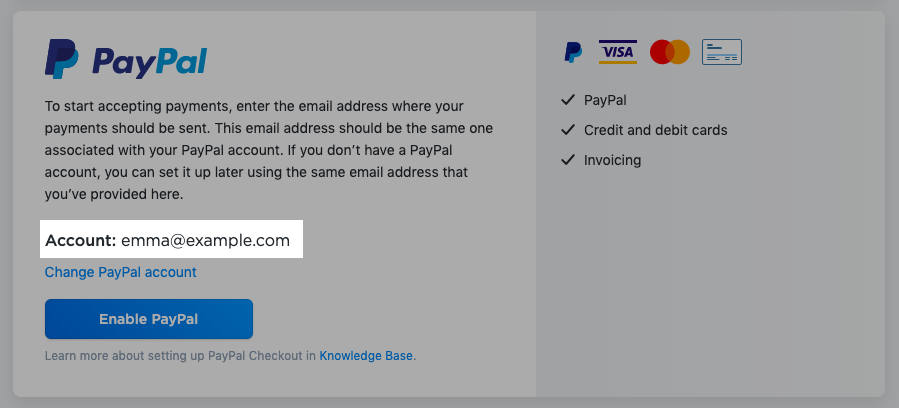Screen dimensions: 899x408
Task: Click the Enable PayPal button
Action: click(x=148, y=319)
